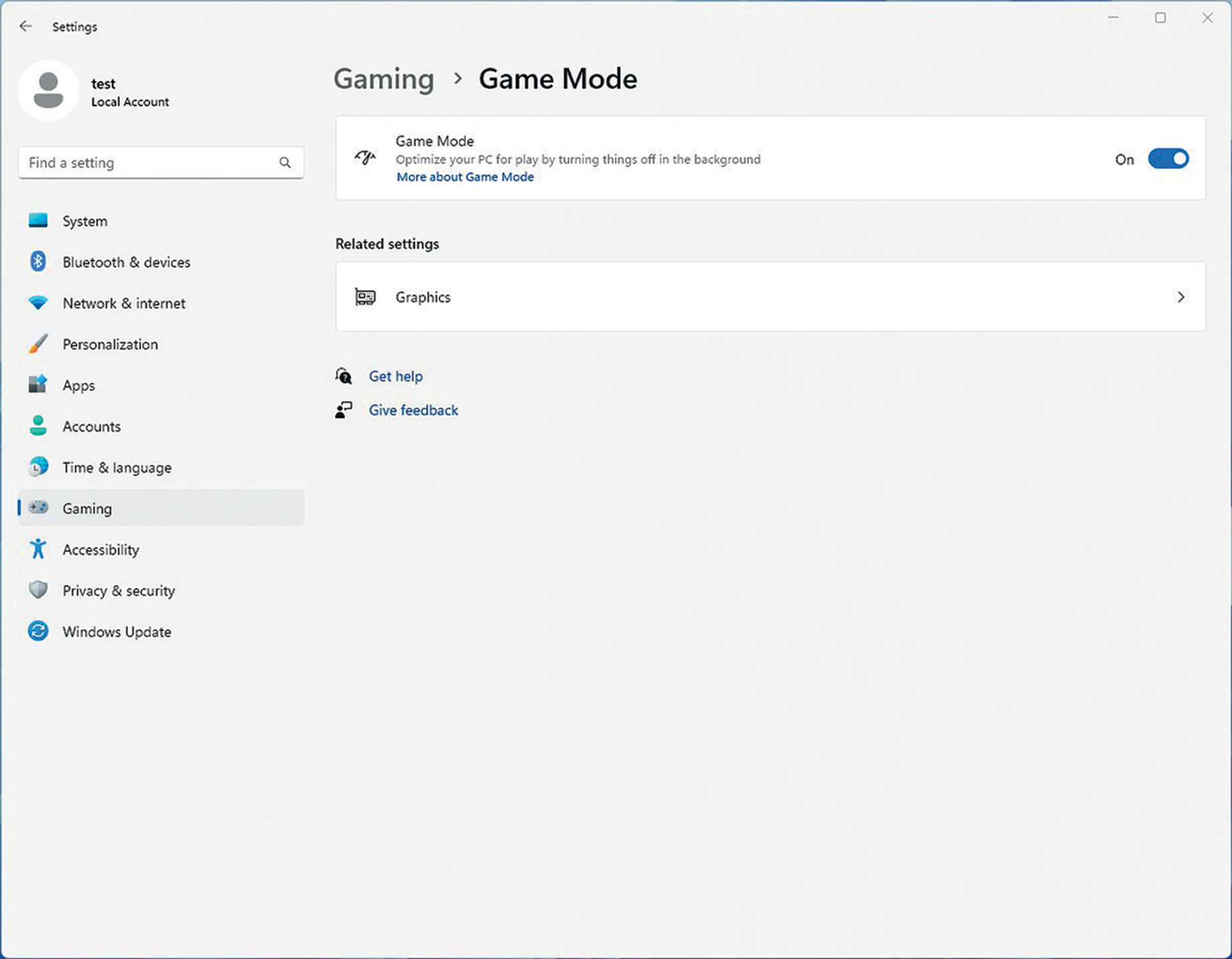Click the Apps icon in sidebar
Viewport: 1232px width, 959px height.
[38, 385]
